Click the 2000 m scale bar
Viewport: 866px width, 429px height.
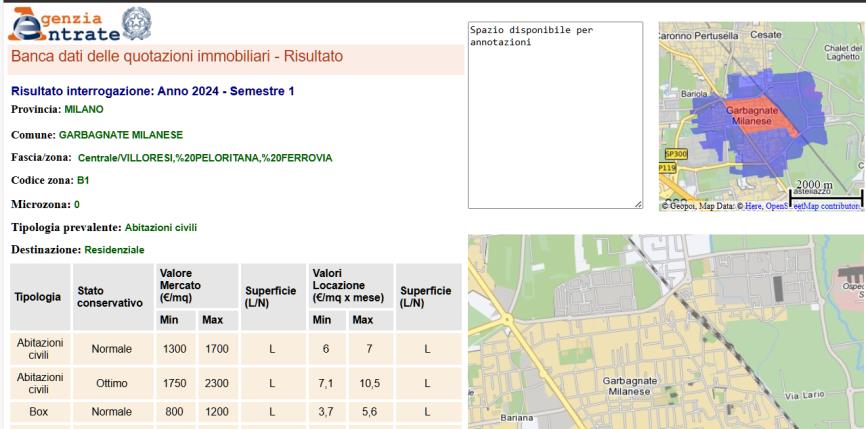822,196
